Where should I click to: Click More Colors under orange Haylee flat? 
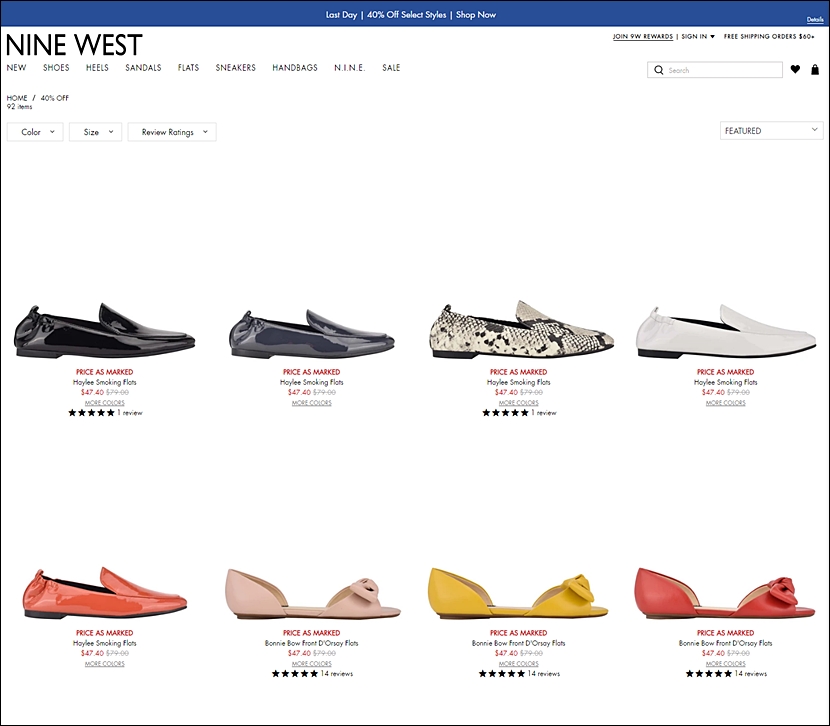click(105, 664)
